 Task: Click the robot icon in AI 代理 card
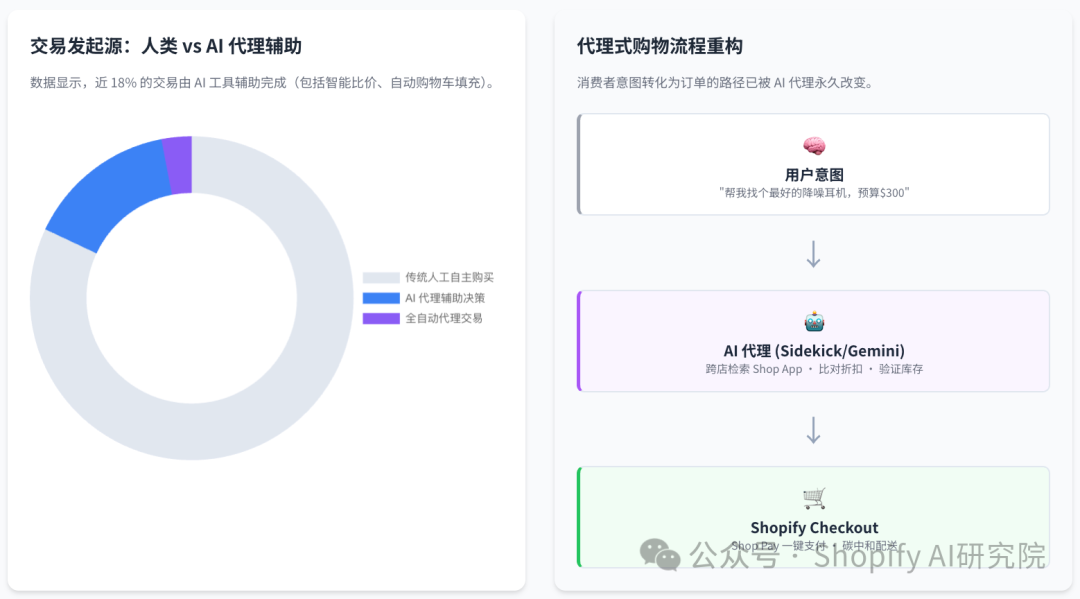(x=813, y=322)
